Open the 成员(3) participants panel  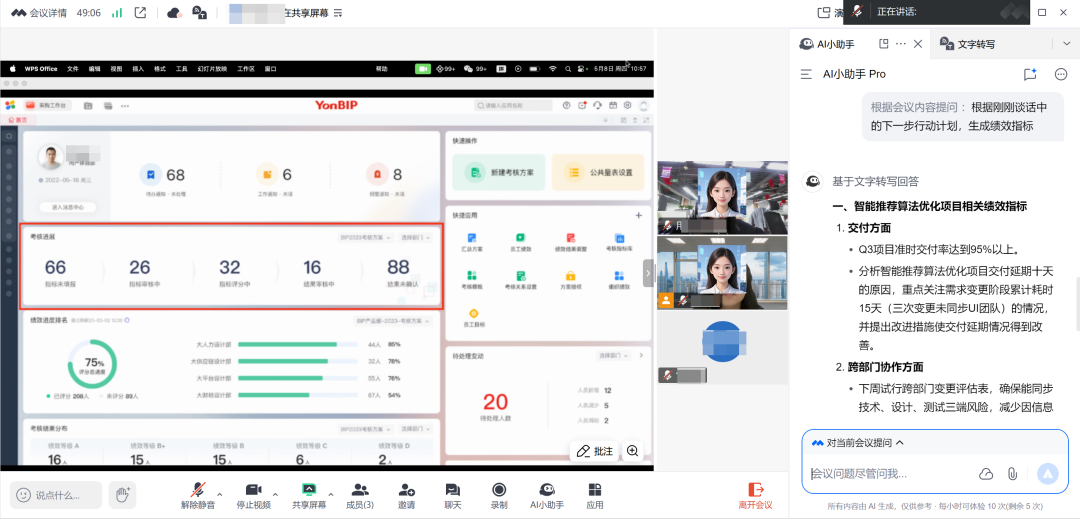360,489
